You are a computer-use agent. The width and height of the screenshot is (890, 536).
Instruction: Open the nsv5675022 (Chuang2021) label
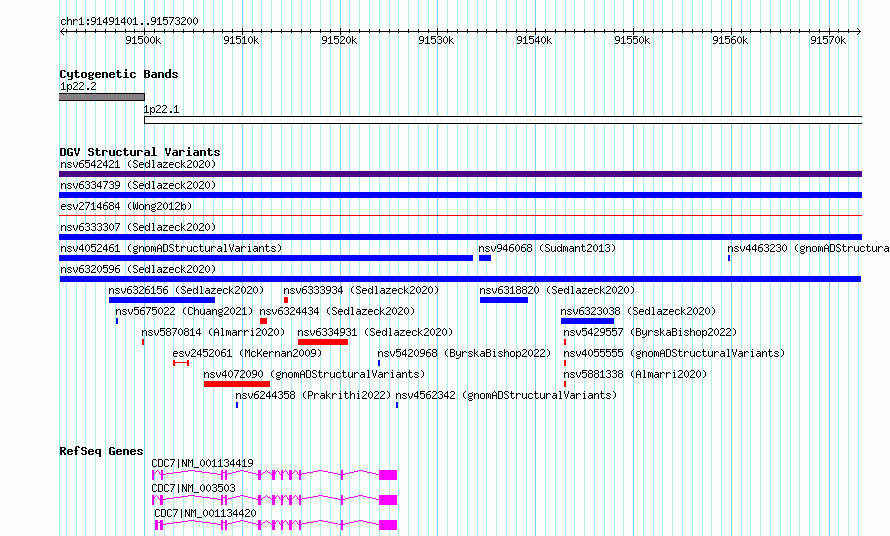pos(184,311)
